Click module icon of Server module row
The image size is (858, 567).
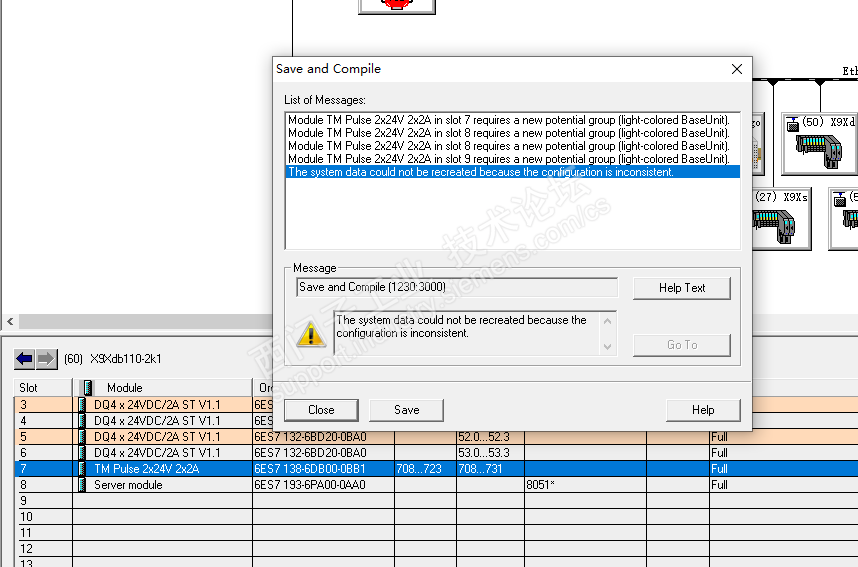(82, 484)
